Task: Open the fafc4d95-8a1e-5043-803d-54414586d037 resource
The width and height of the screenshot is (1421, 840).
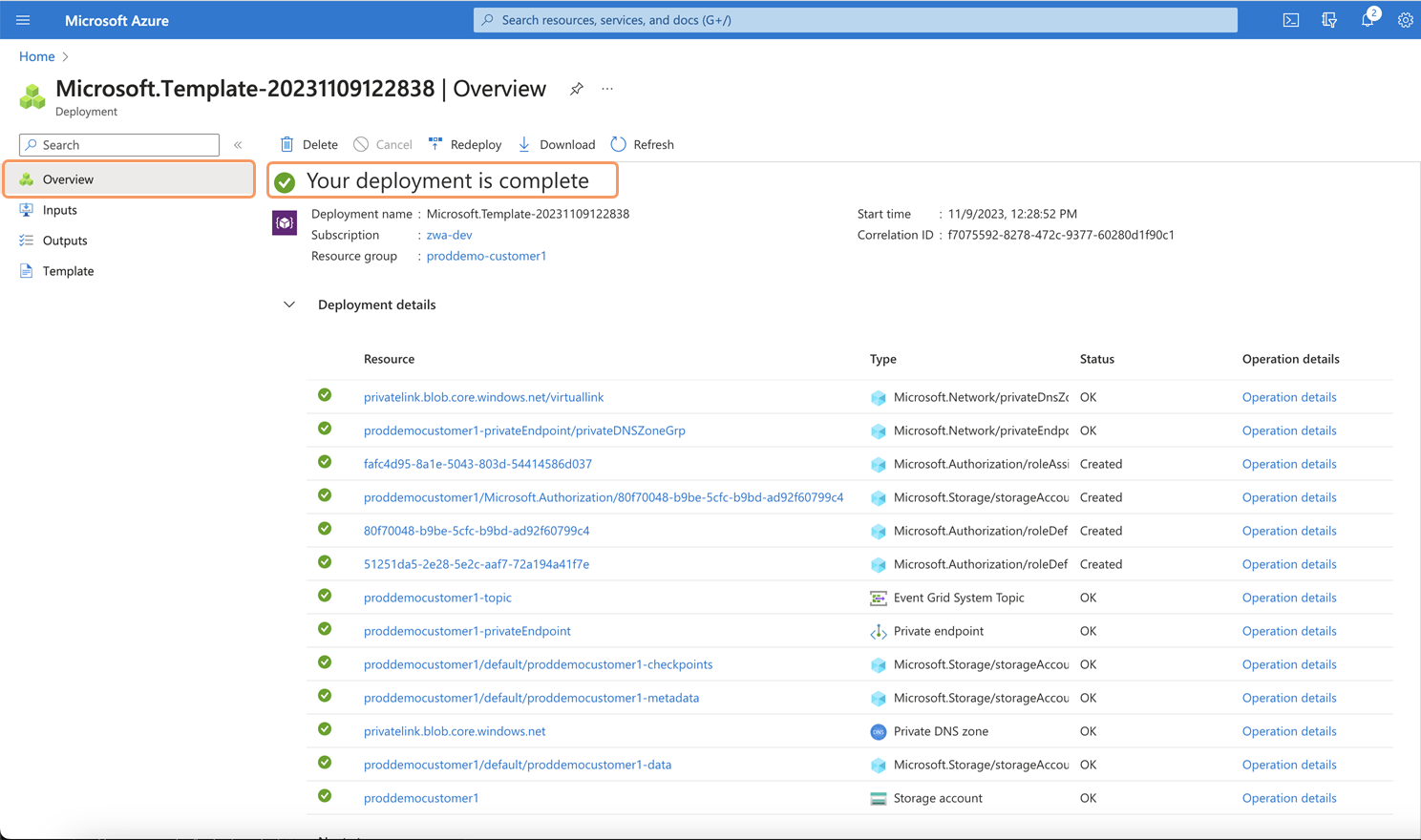Action: (477, 464)
